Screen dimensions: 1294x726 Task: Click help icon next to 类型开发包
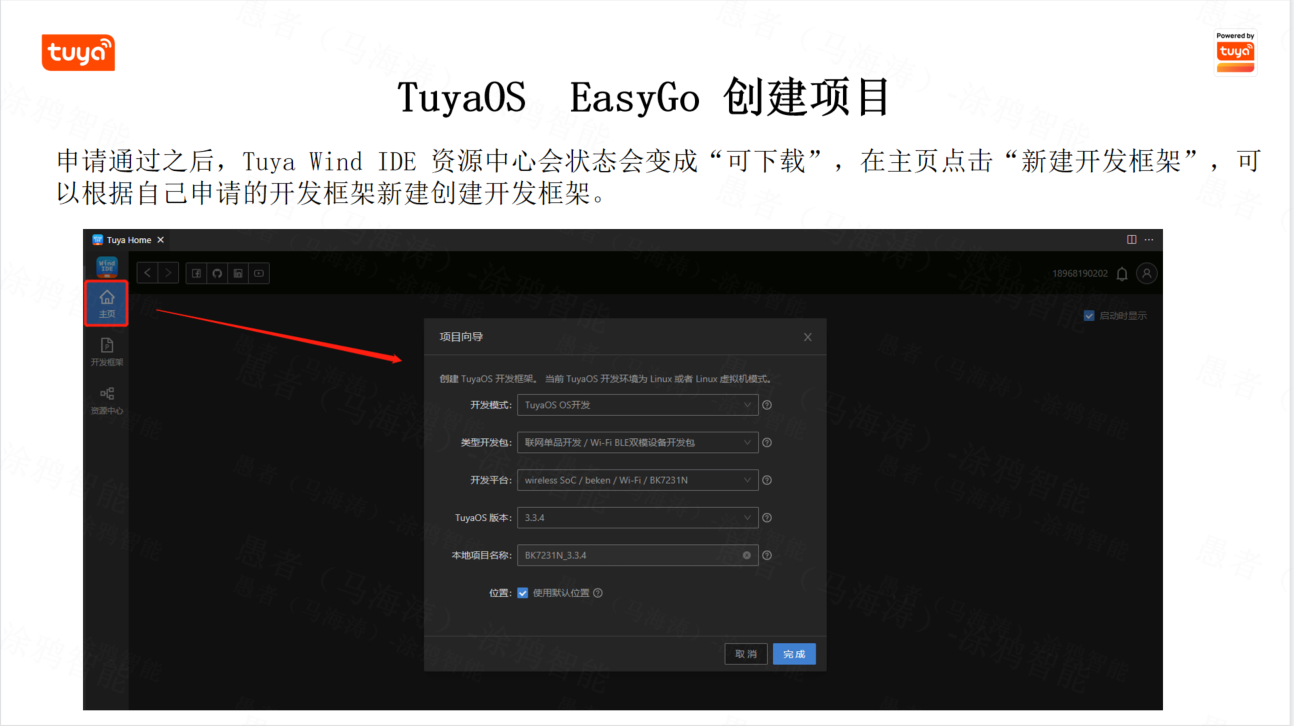[767, 442]
